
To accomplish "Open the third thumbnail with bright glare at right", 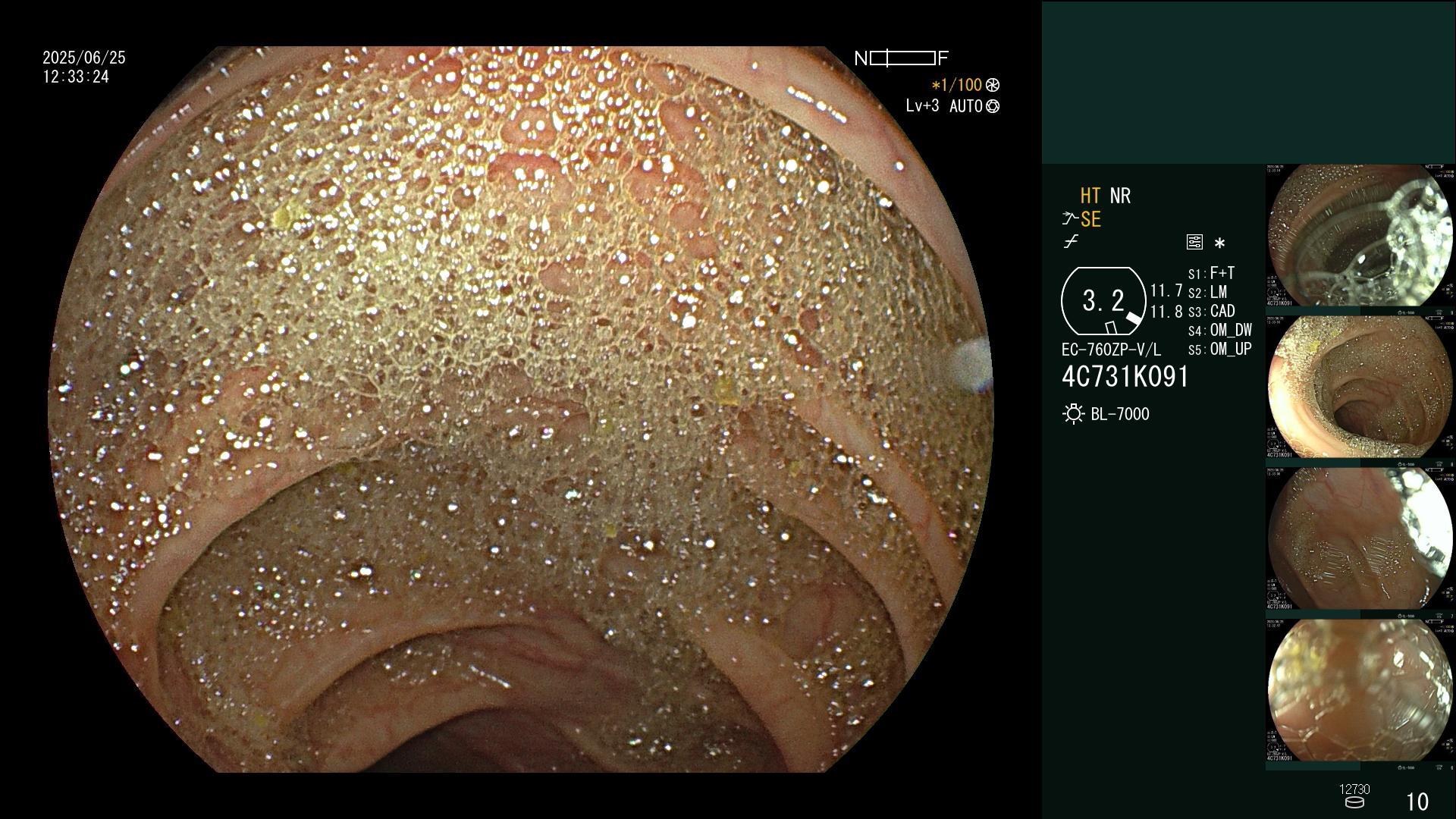I will (x=1360, y=538).
